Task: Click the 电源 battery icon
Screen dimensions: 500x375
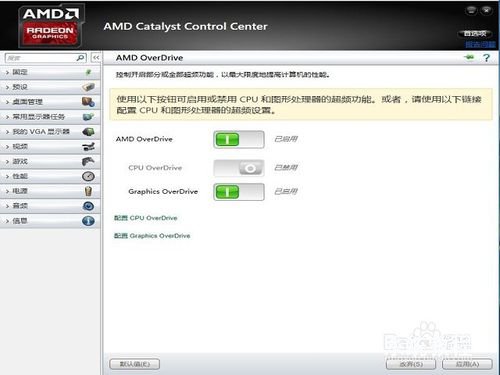Action: pos(88,191)
